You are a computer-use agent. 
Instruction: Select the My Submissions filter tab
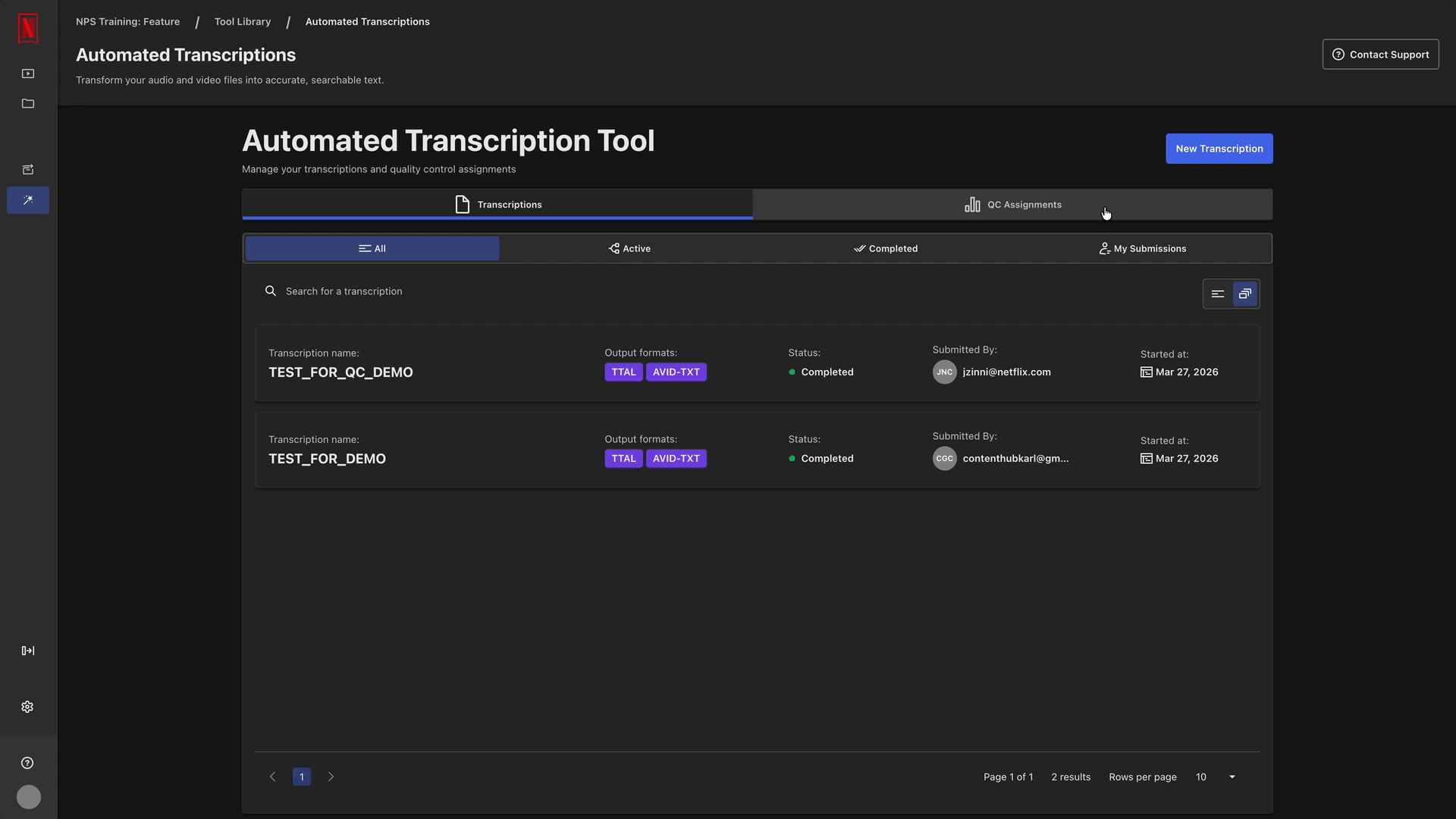pos(1142,249)
